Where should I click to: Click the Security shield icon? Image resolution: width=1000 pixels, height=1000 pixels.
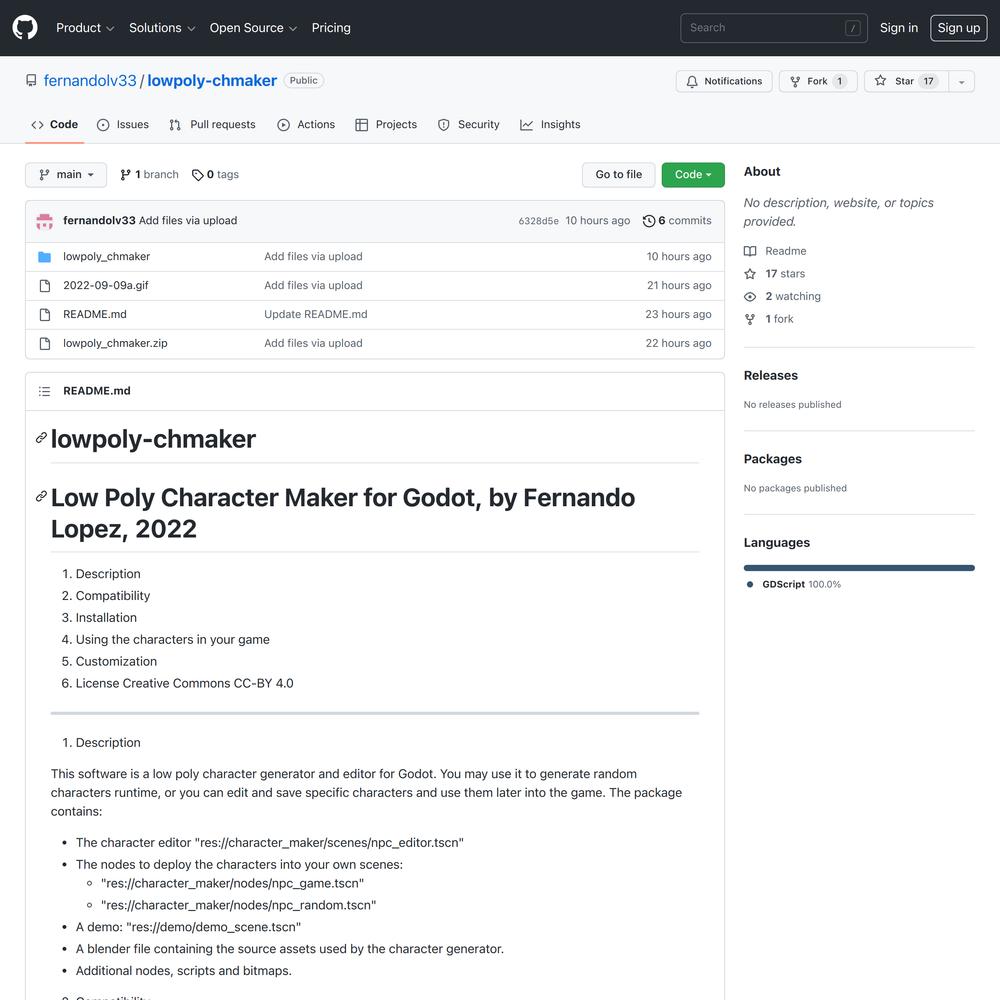[x=443, y=125]
